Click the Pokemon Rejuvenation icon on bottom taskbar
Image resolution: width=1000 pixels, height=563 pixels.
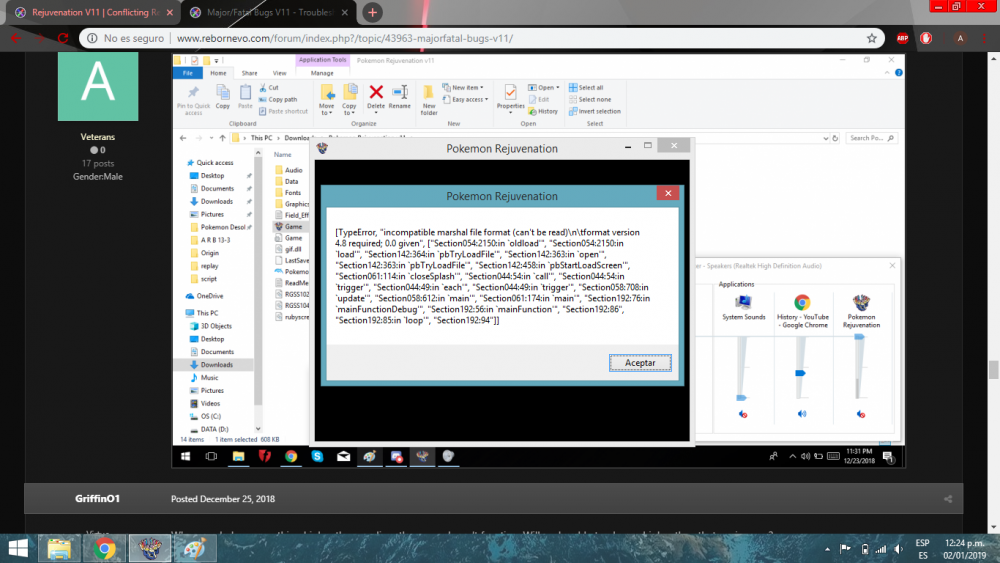click(150, 548)
